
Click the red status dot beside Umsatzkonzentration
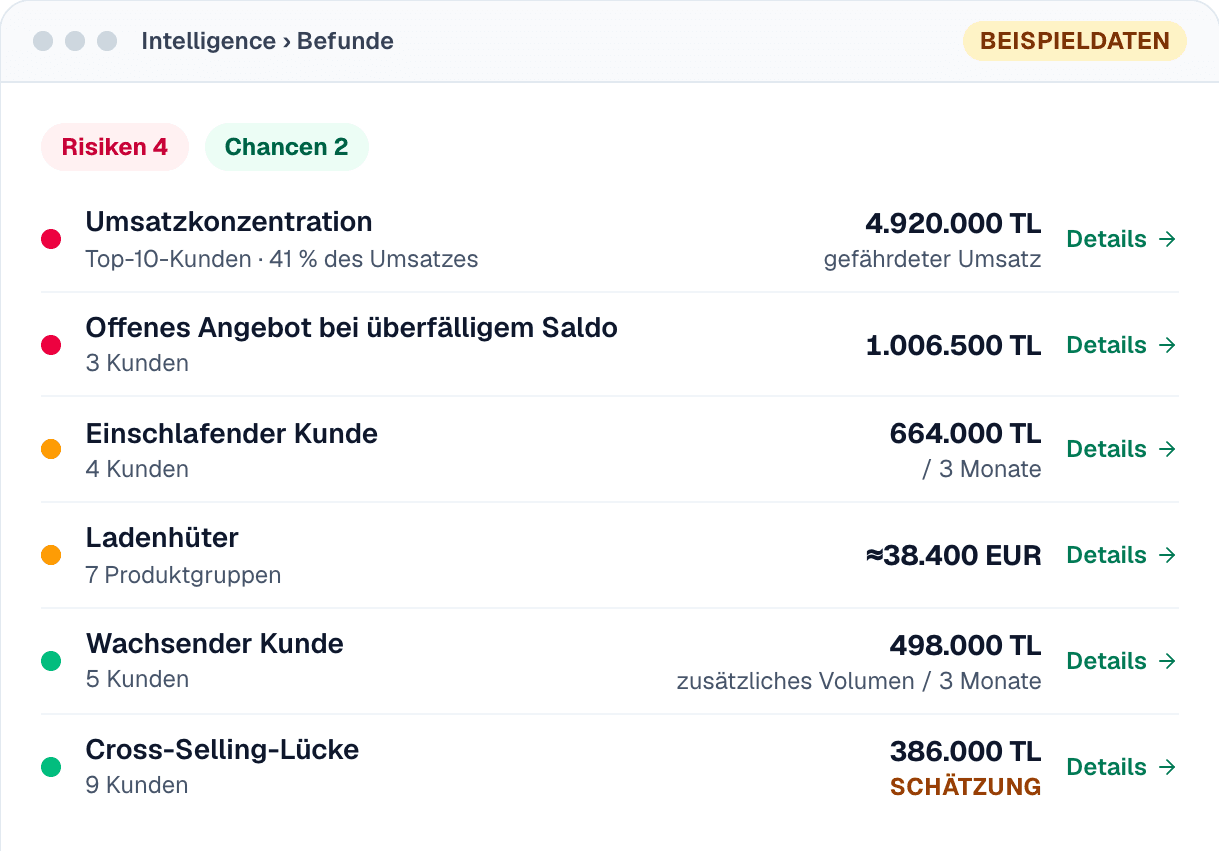pyautogui.click(x=51, y=239)
